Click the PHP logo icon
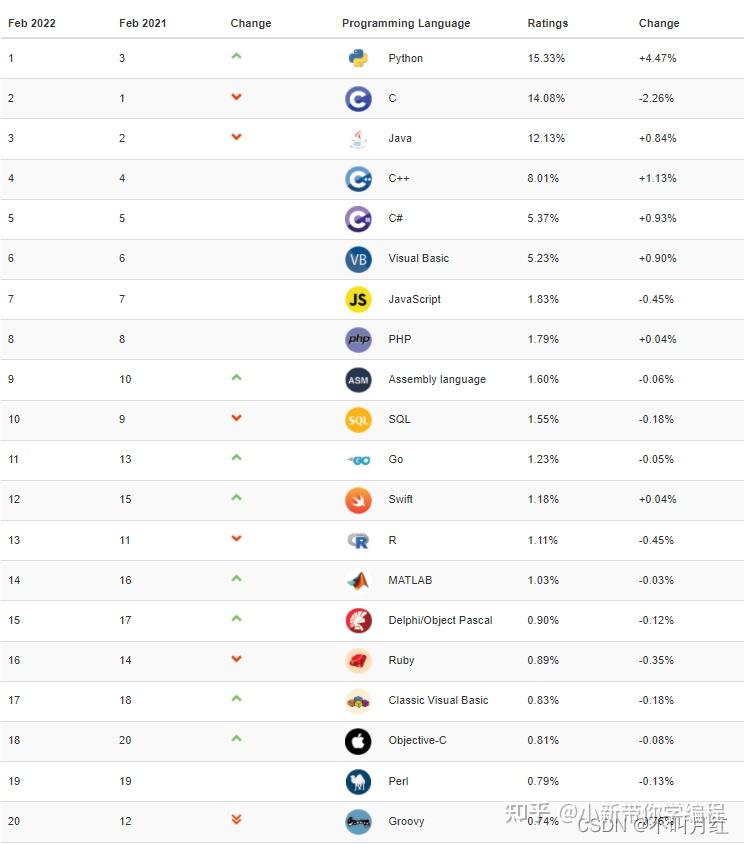Screen dimensions: 744x844 point(358,339)
